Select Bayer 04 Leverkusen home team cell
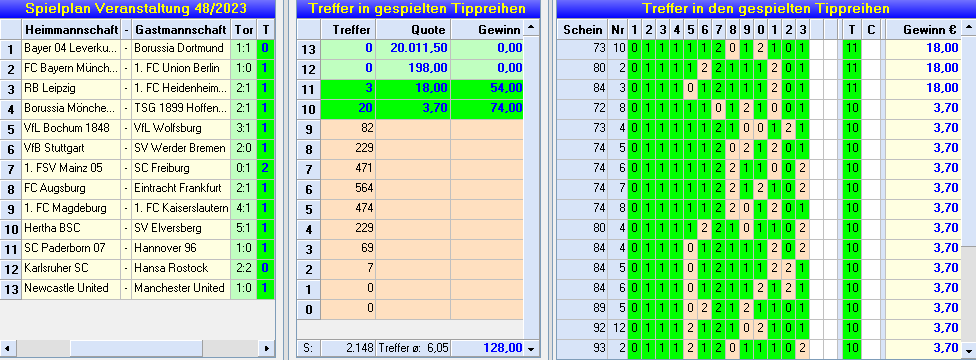The height and width of the screenshot is (360, 976). point(72,48)
